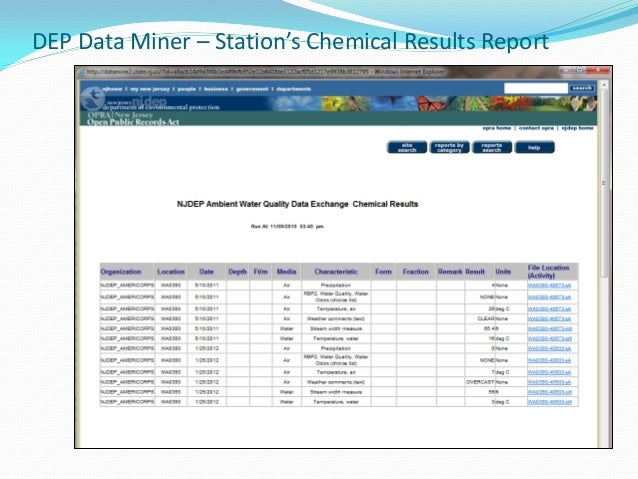Click Temperature, air characteristic for 1/25/2012
The width and height of the screenshot is (638, 479).
336,372
